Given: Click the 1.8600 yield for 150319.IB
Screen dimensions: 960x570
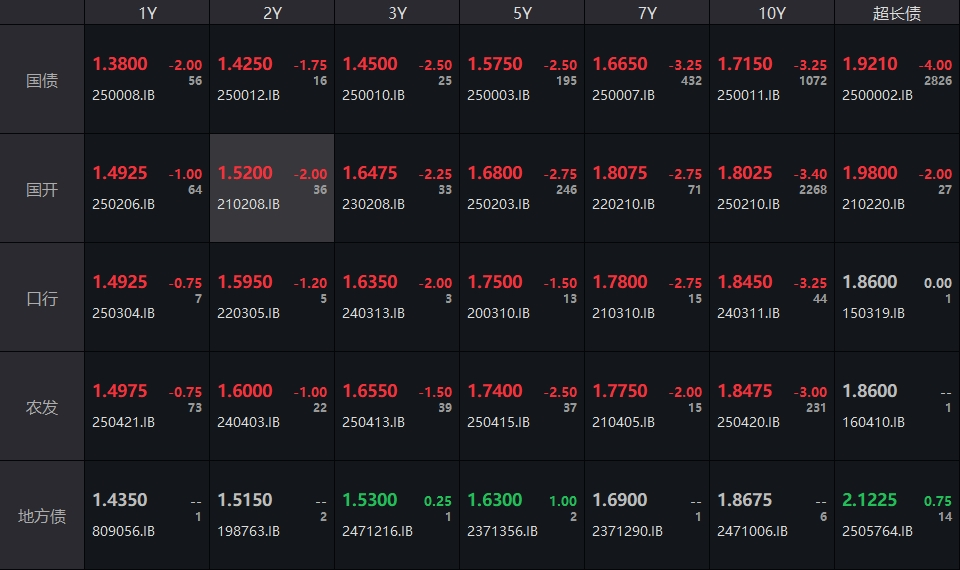Looking at the screenshot, I should 870,282.
